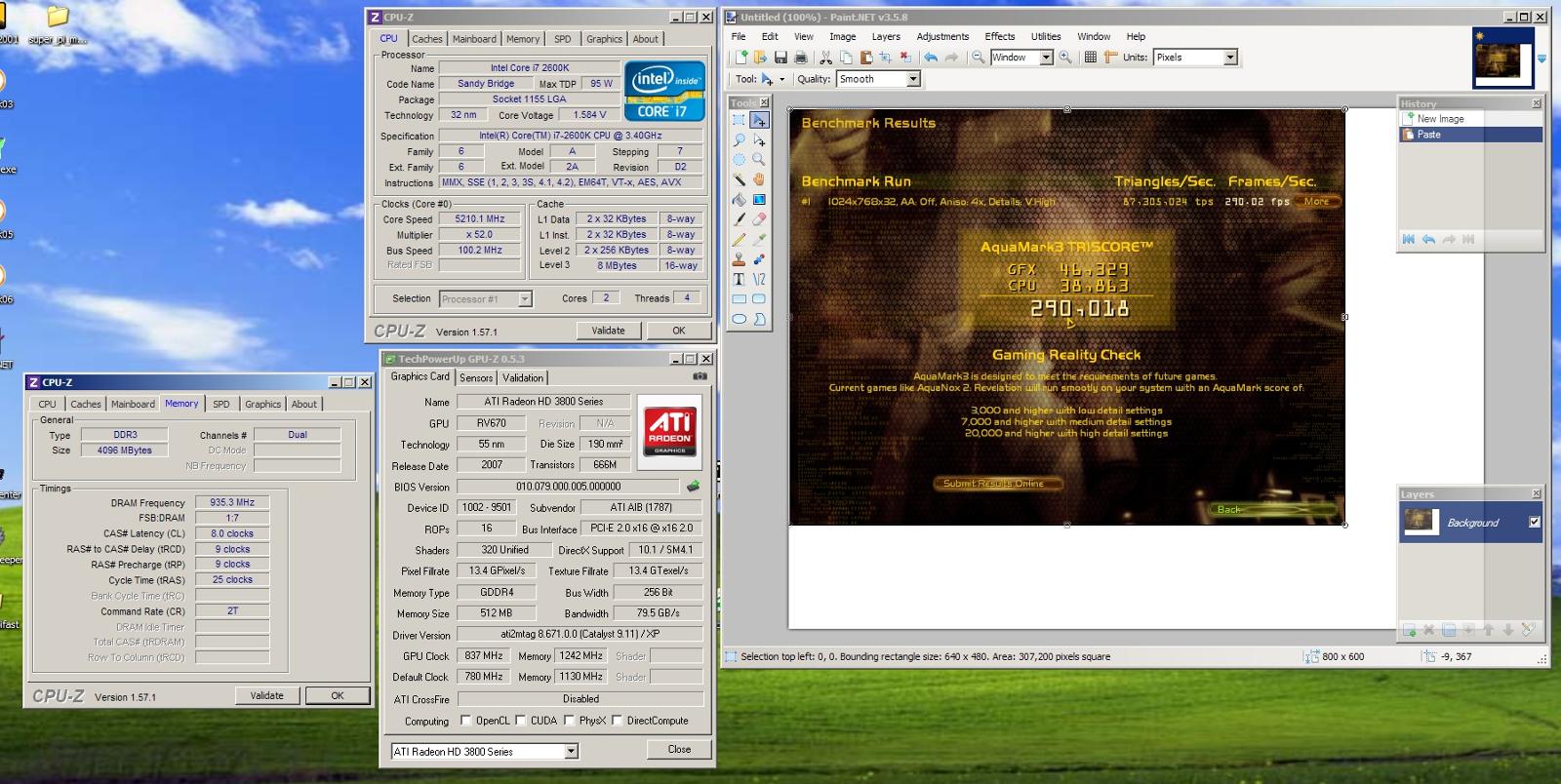Open the image list arrow beside thumbnail
This screenshot has height=784, width=1561.
(1541, 59)
